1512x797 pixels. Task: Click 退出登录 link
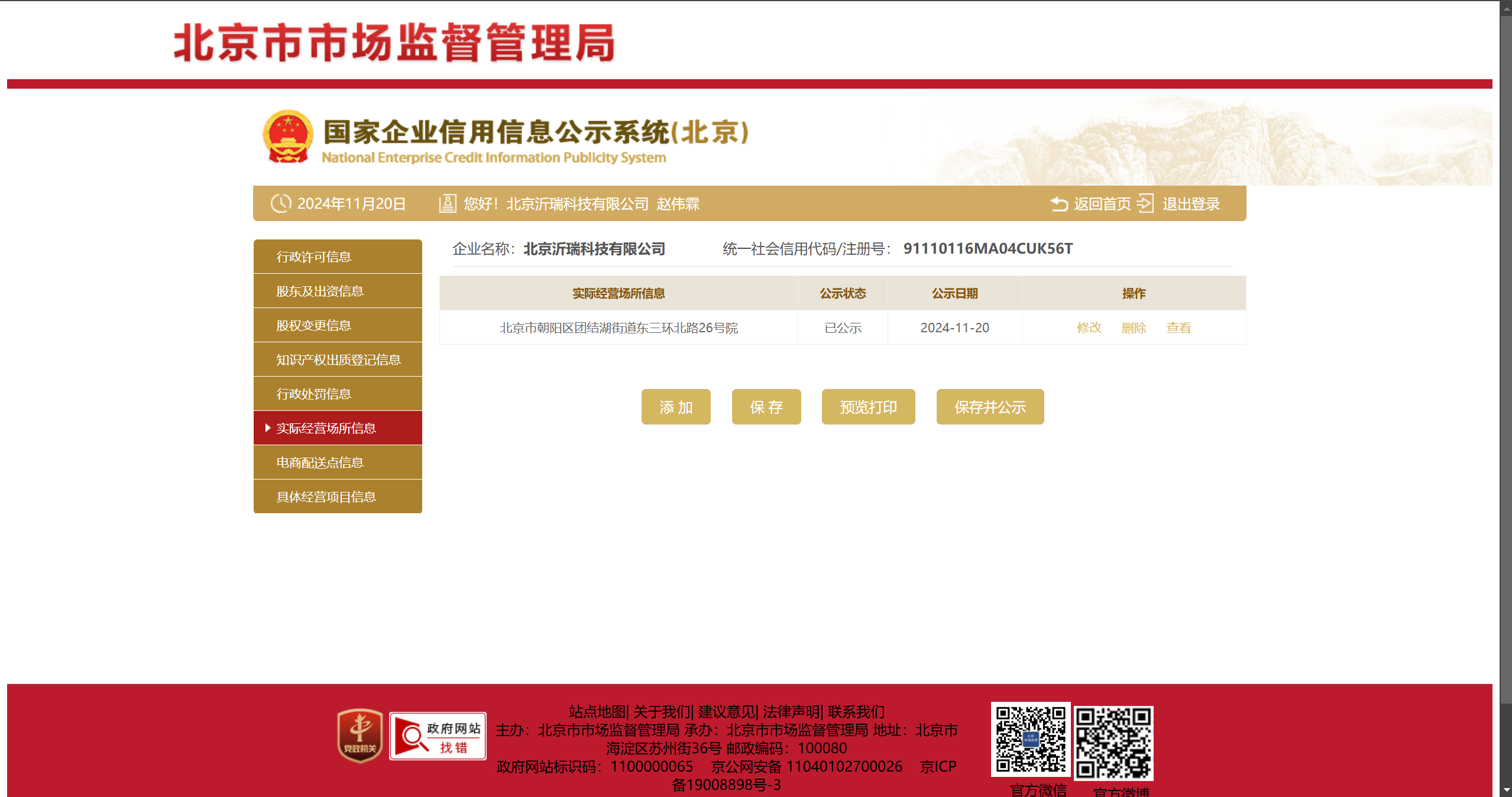[x=1191, y=204]
